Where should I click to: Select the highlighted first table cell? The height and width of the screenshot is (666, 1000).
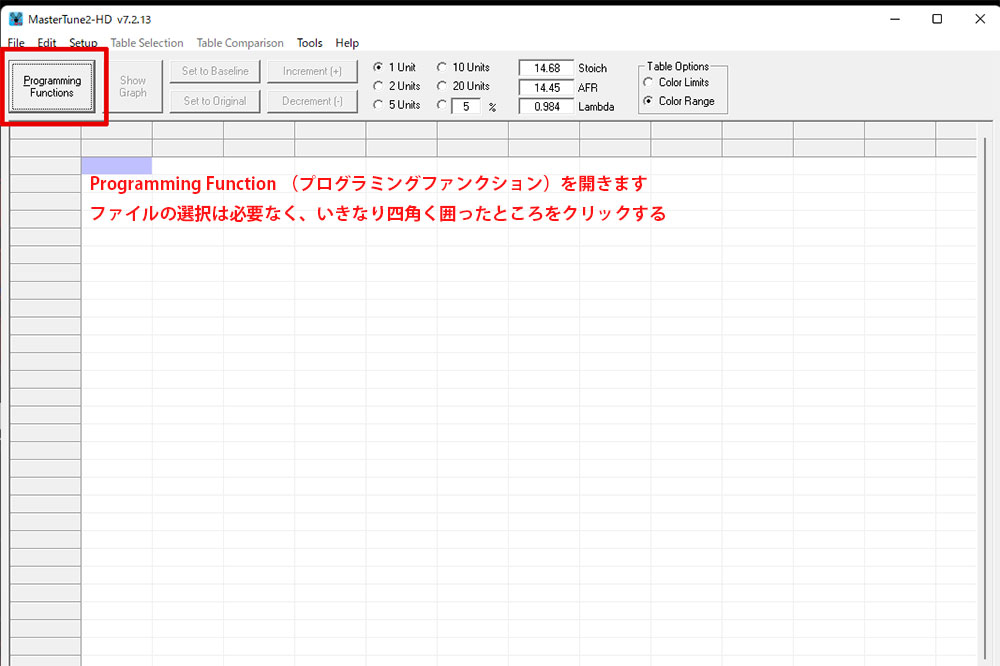tap(116, 165)
